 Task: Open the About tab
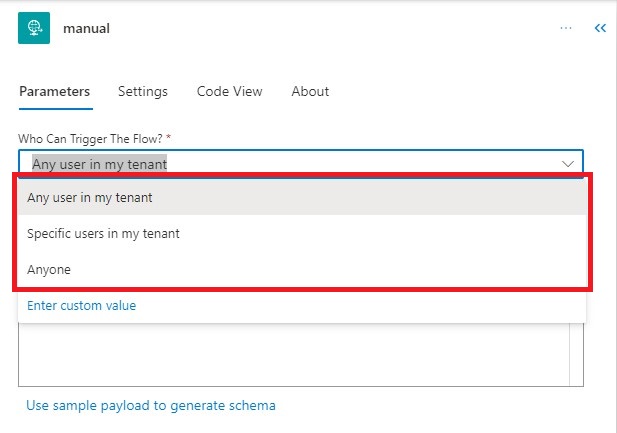pos(310,91)
